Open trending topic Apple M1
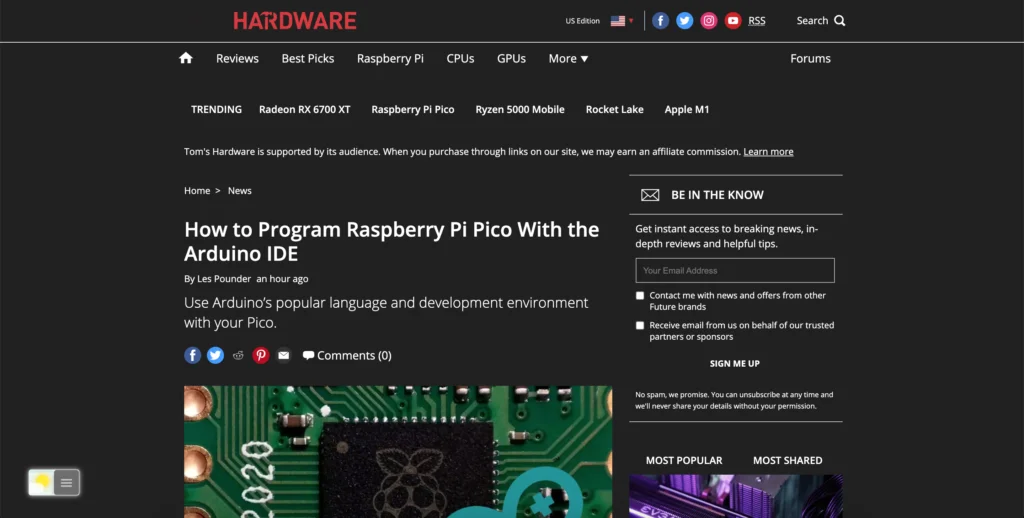 (x=686, y=110)
